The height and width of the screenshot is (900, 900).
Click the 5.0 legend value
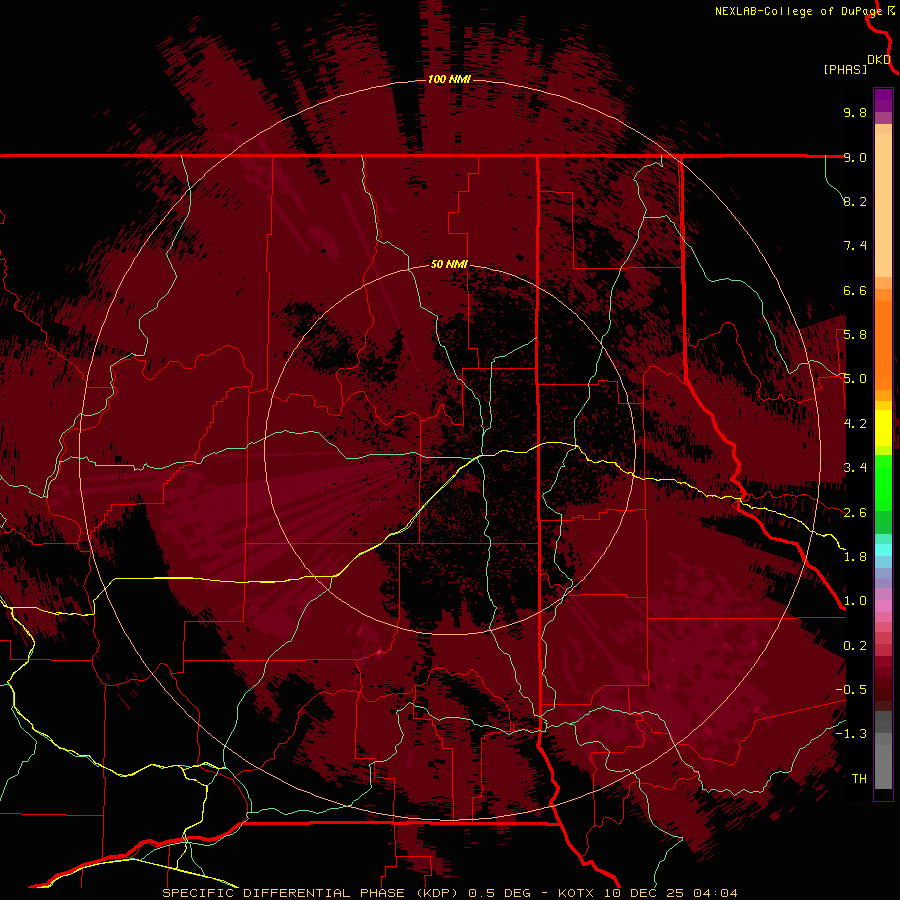(855, 379)
